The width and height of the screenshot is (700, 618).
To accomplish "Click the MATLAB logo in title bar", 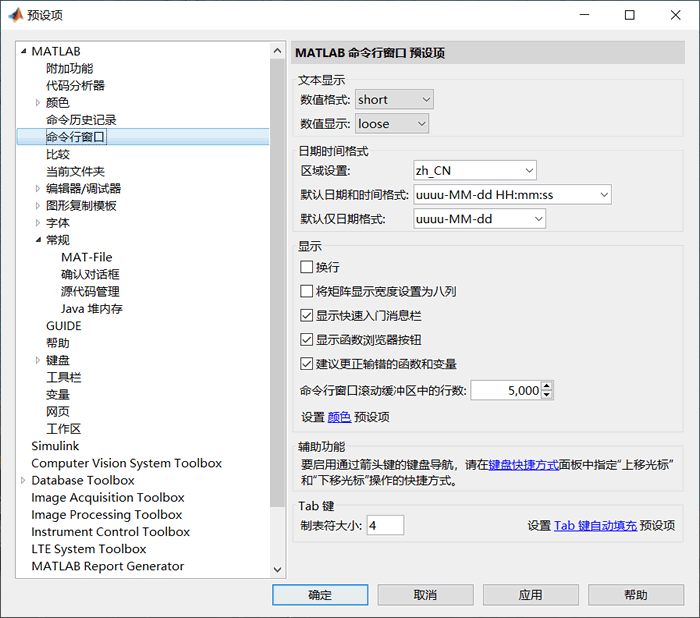I will click(16, 15).
